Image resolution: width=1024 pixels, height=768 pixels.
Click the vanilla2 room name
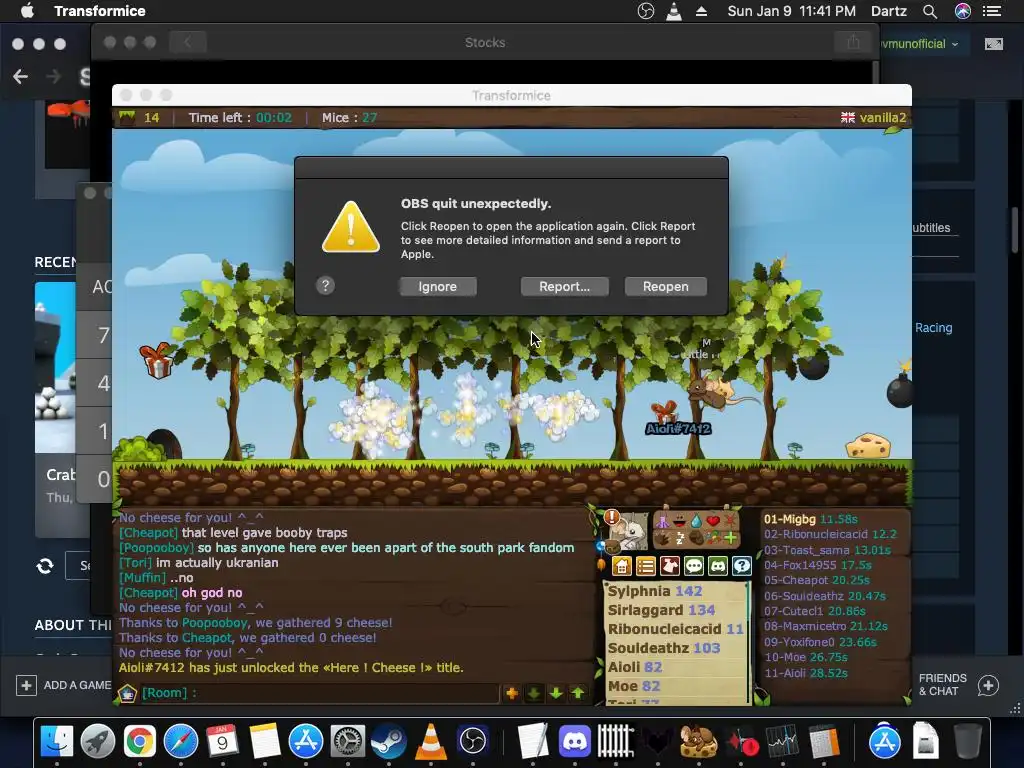pyautogui.click(x=882, y=118)
